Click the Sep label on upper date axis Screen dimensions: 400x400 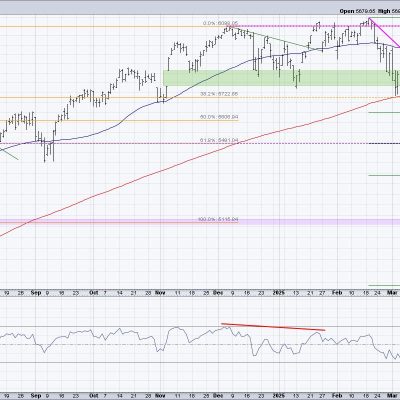(x=36, y=293)
